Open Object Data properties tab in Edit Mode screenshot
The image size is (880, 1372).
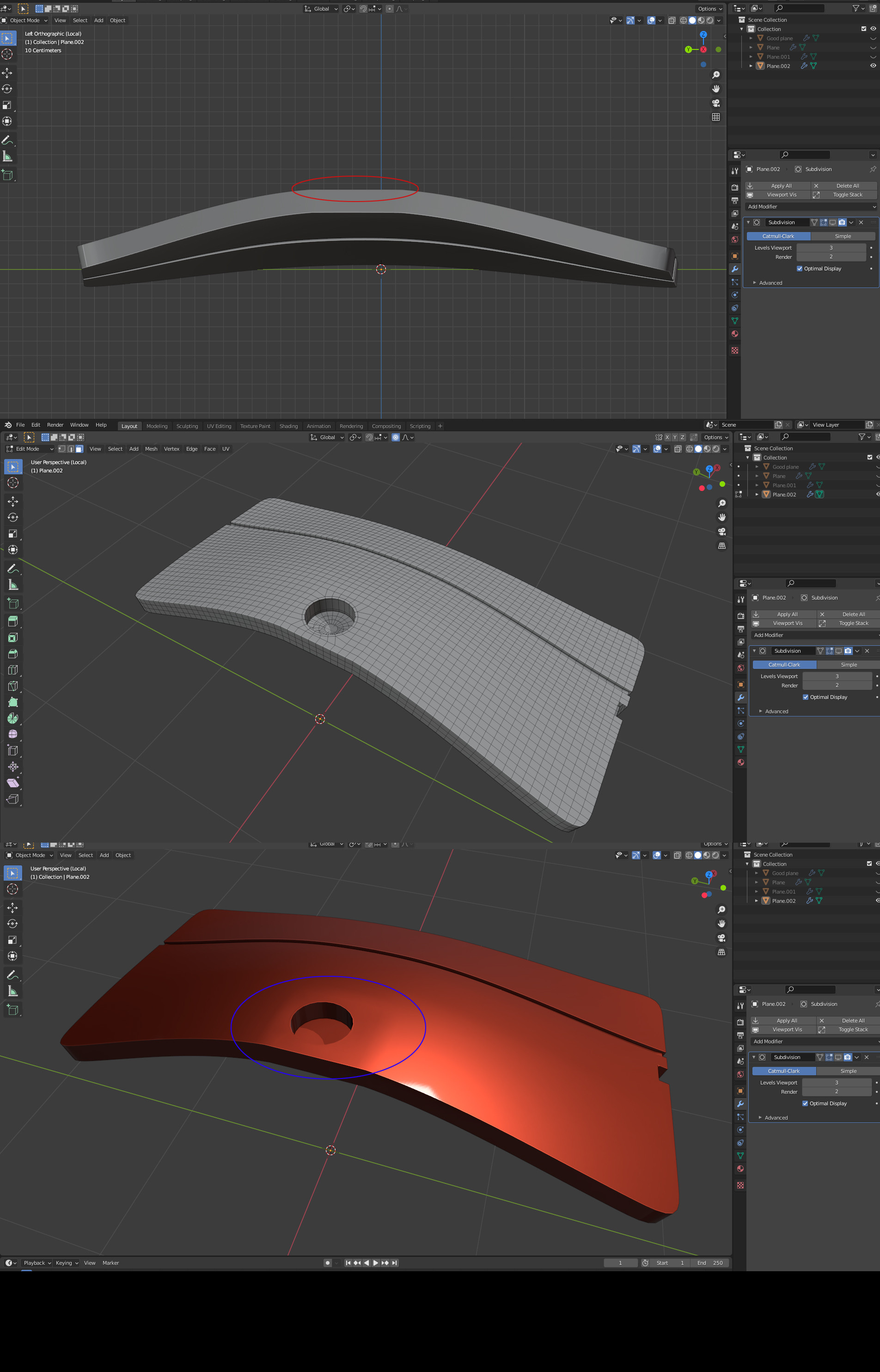point(740,749)
